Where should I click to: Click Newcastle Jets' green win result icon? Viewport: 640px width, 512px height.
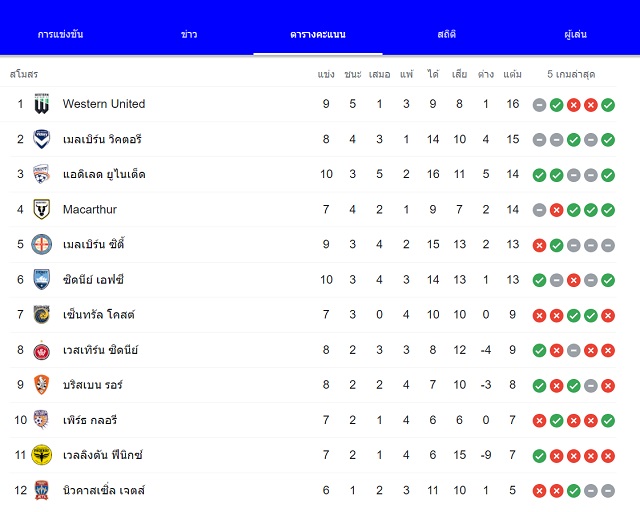(x=573, y=491)
